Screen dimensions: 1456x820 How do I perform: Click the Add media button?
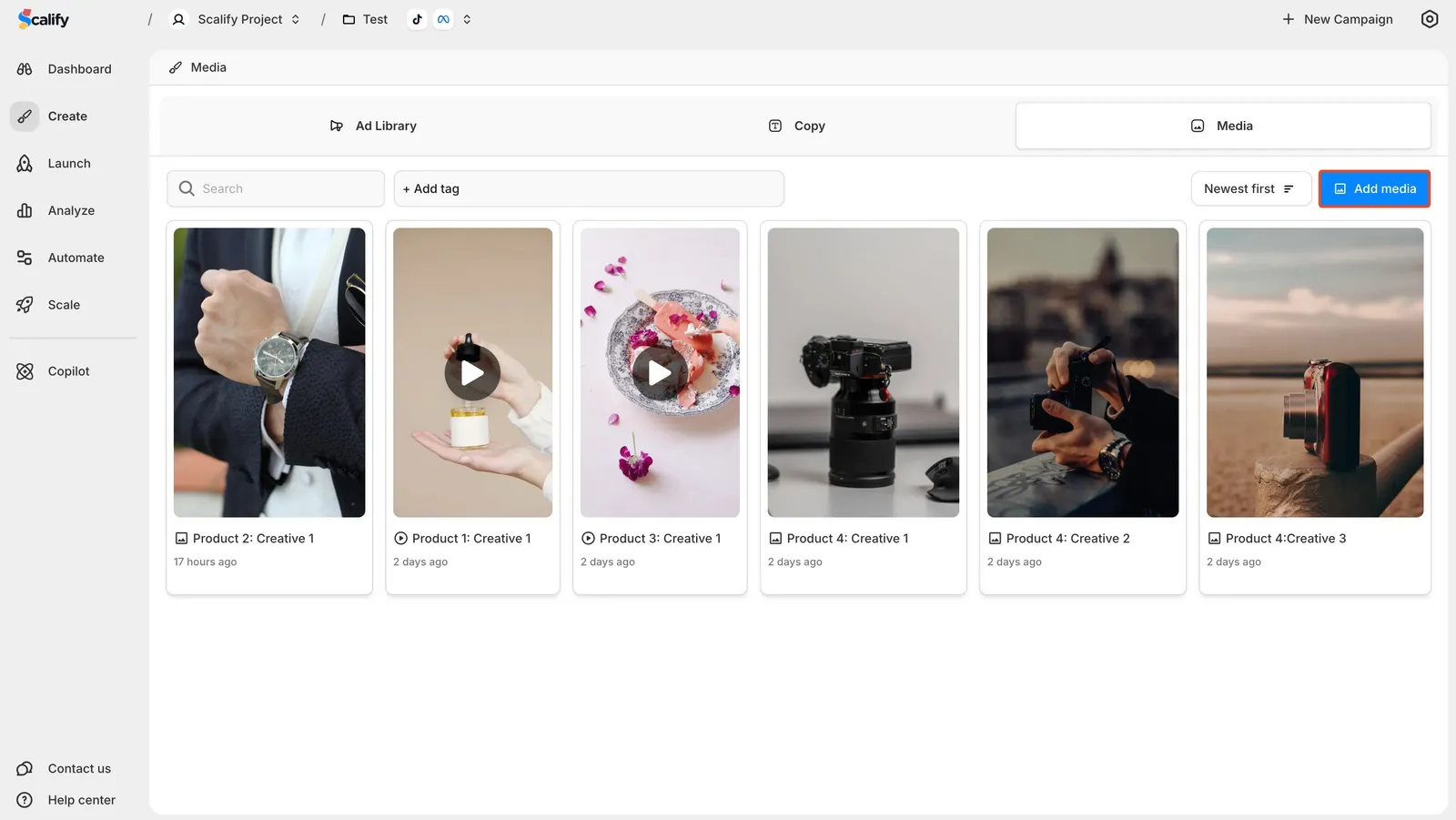coord(1373,188)
